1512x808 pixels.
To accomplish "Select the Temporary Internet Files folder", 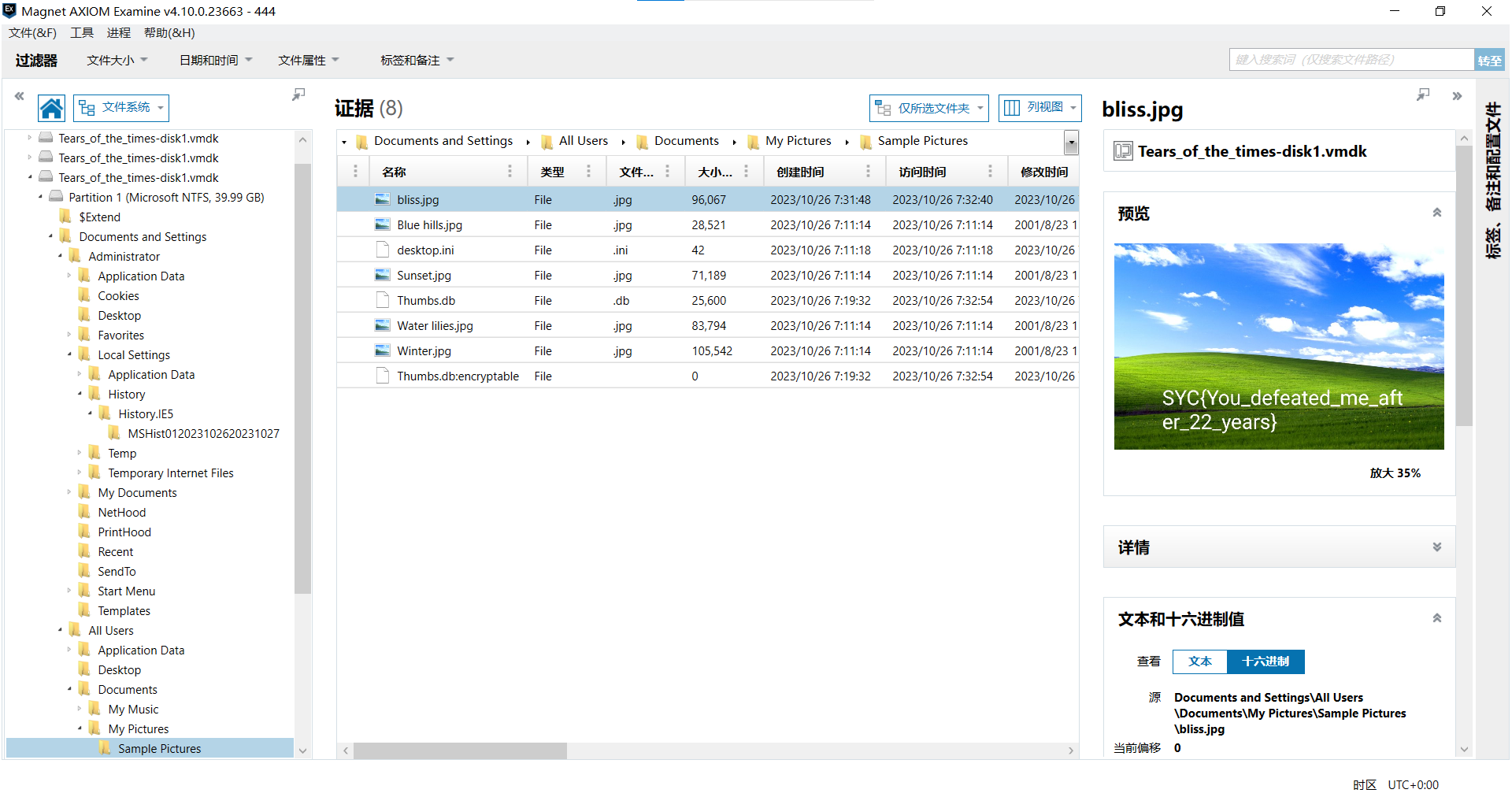I will pyautogui.click(x=171, y=473).
